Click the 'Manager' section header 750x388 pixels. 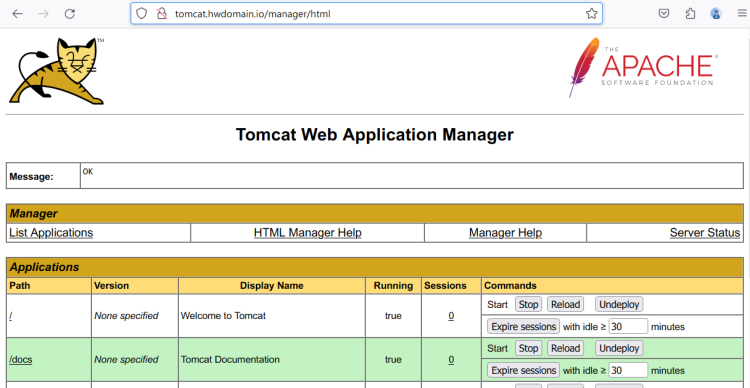(x=33, y=213)
